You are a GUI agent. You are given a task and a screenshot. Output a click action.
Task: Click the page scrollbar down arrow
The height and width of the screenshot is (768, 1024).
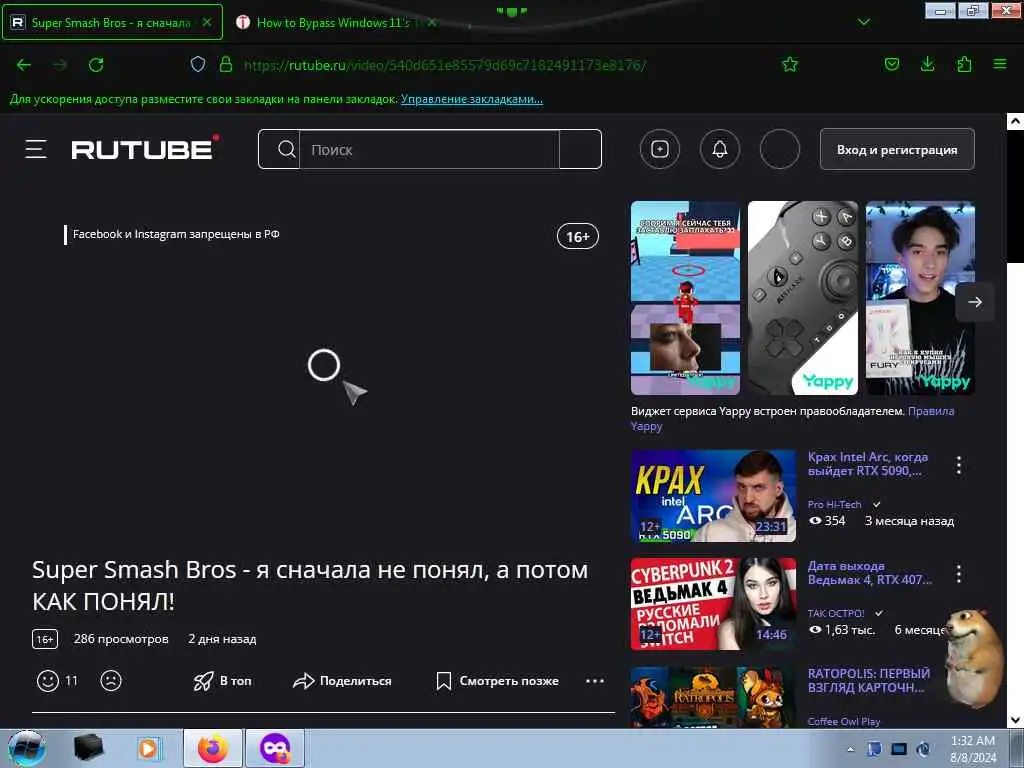pyautogui.click(x=1015, y=720)
